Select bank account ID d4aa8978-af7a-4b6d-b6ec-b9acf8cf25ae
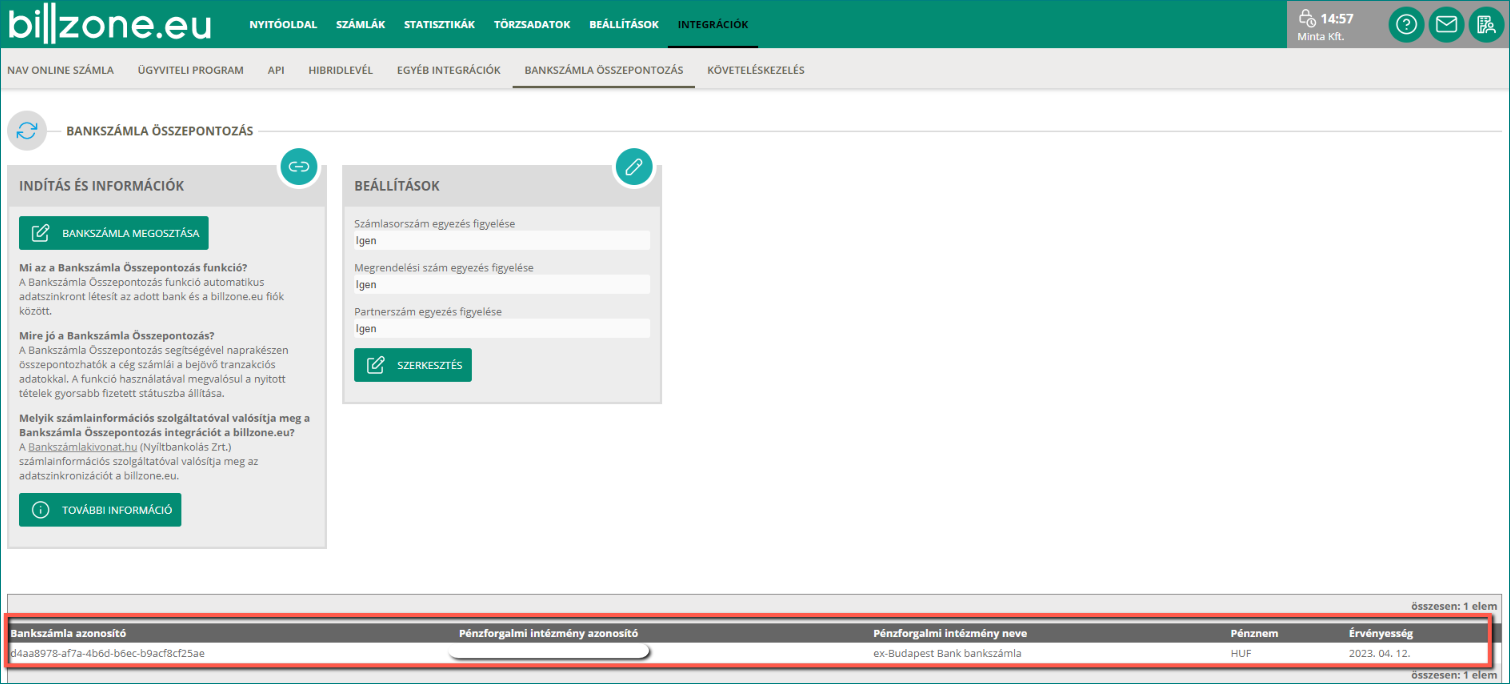The image size is (1510, 684). click(107, 653)
